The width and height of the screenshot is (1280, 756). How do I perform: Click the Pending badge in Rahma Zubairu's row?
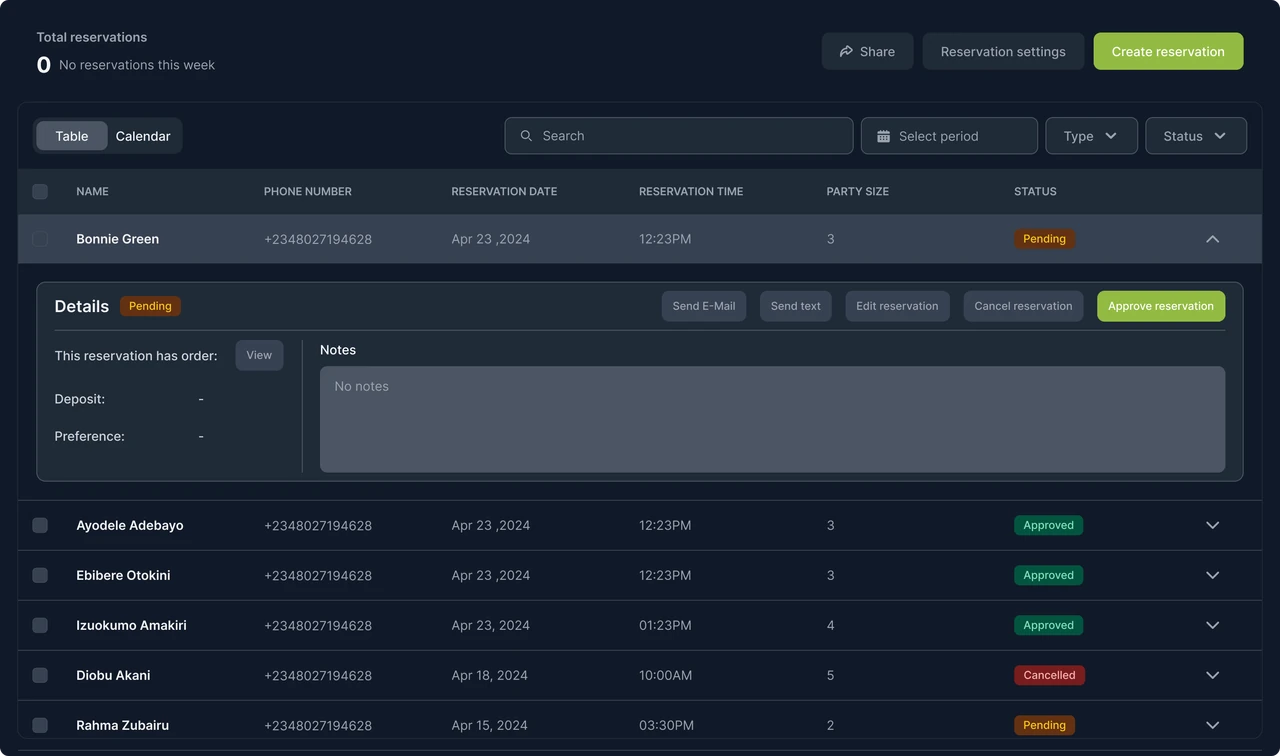[x=1044, y=725]
